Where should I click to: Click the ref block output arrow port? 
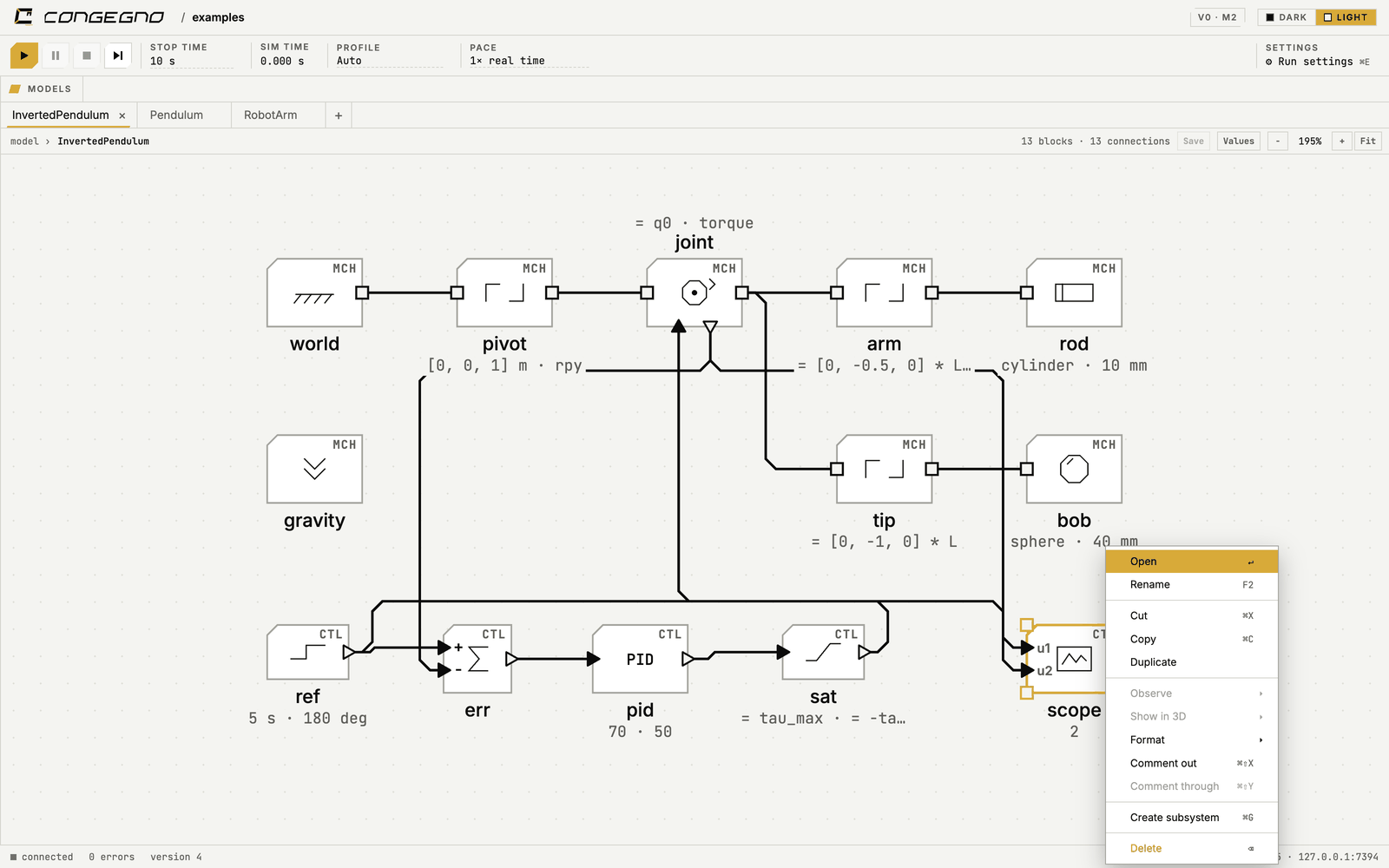click(x=349, y=652)
